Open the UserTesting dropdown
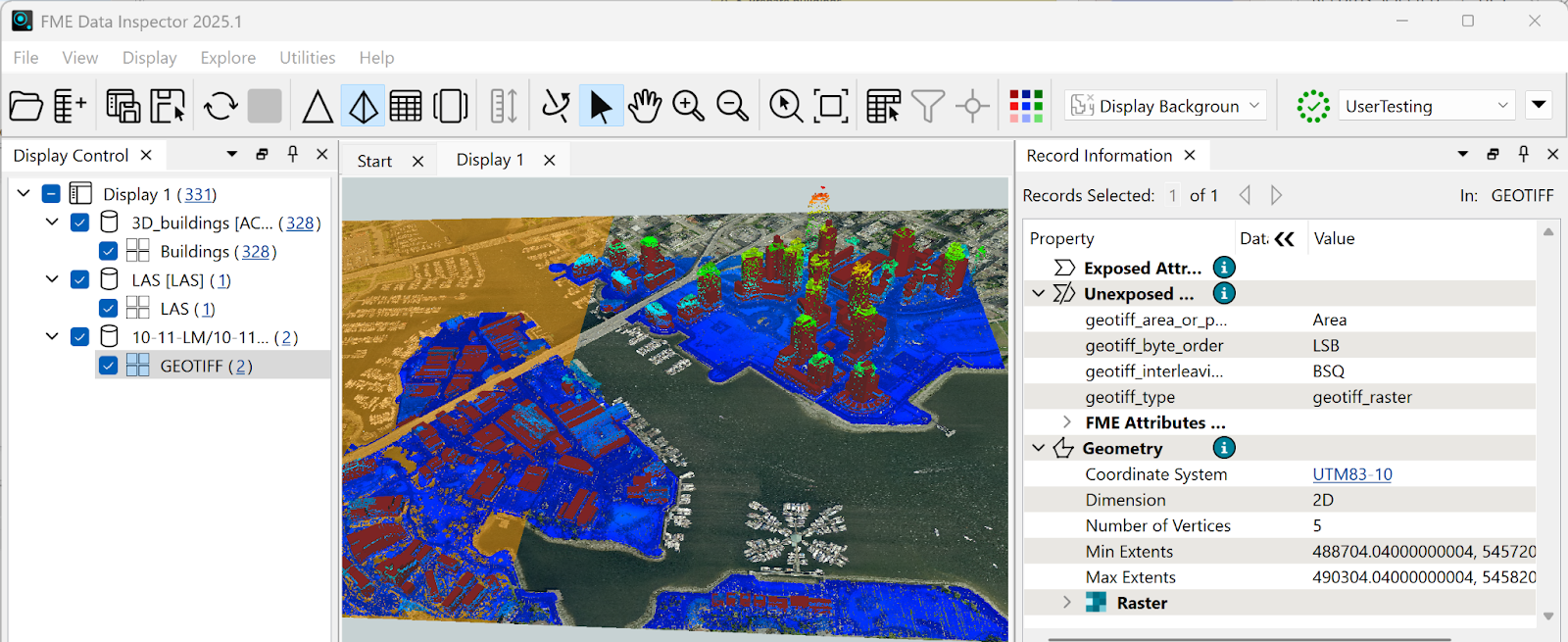Image resolution: width=1568 pixels, height=642 pixels. pyautogui.click(x=1427, y=106)
